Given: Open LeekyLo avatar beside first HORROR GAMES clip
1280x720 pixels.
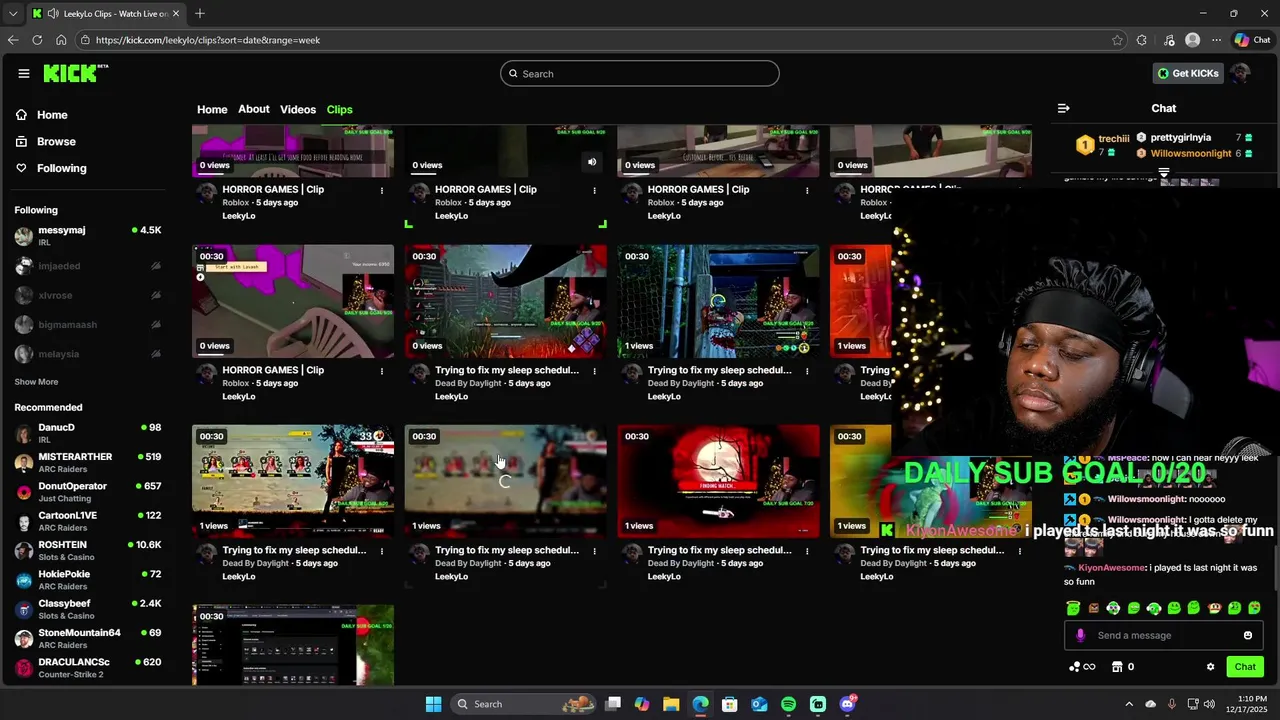Looking at the screenshot, I should tap(206, 192).
